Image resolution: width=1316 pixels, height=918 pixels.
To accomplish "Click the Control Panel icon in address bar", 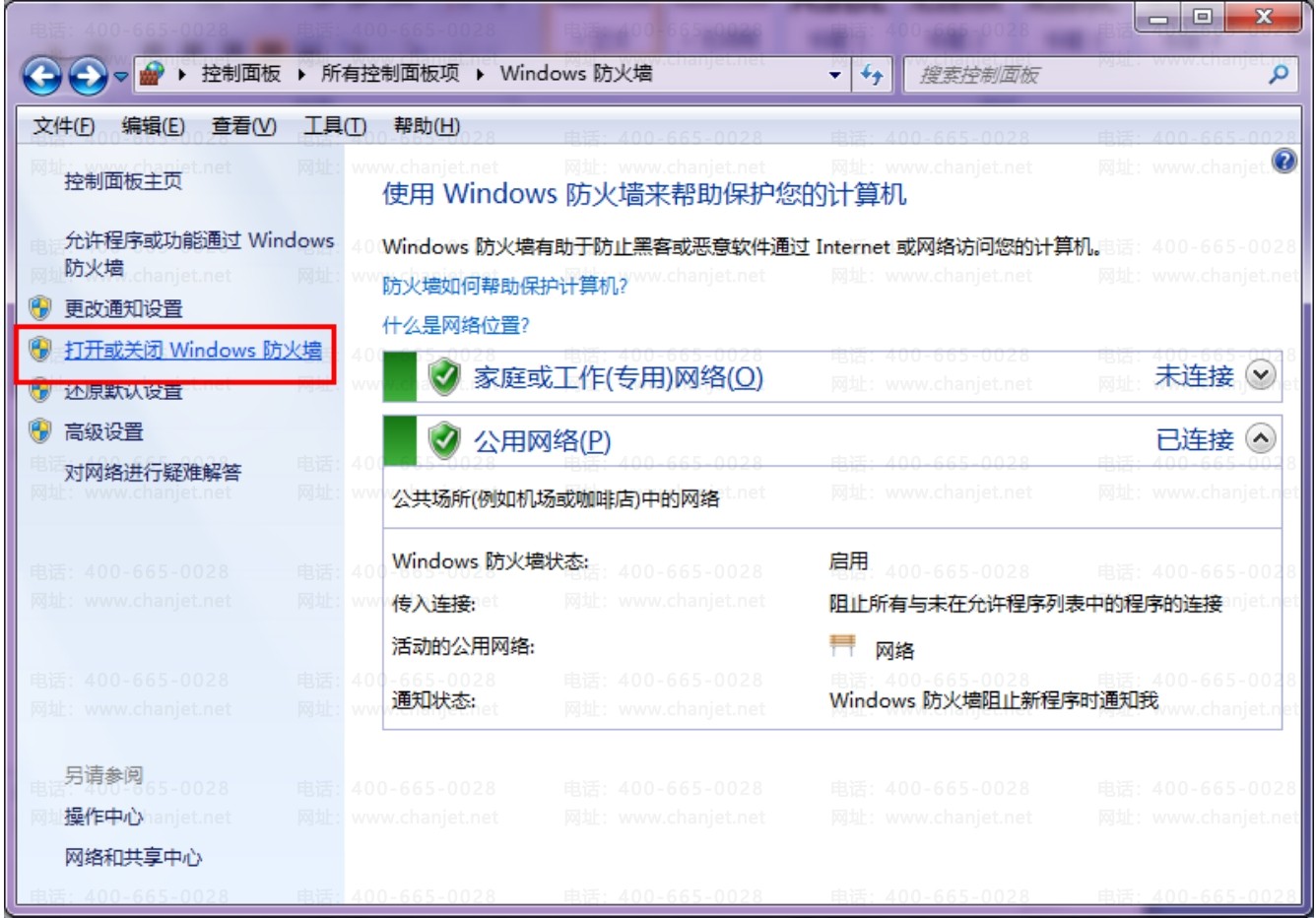I will coord(150,74).
